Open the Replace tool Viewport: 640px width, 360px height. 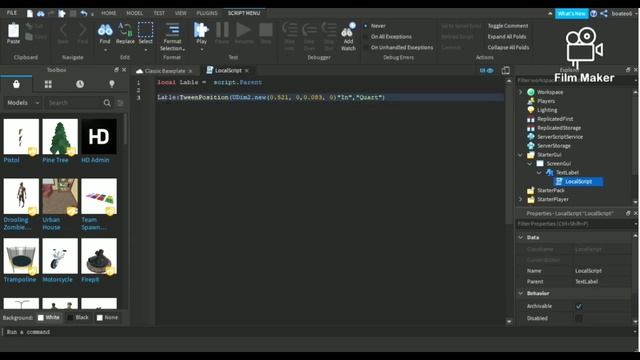(125, 30)
